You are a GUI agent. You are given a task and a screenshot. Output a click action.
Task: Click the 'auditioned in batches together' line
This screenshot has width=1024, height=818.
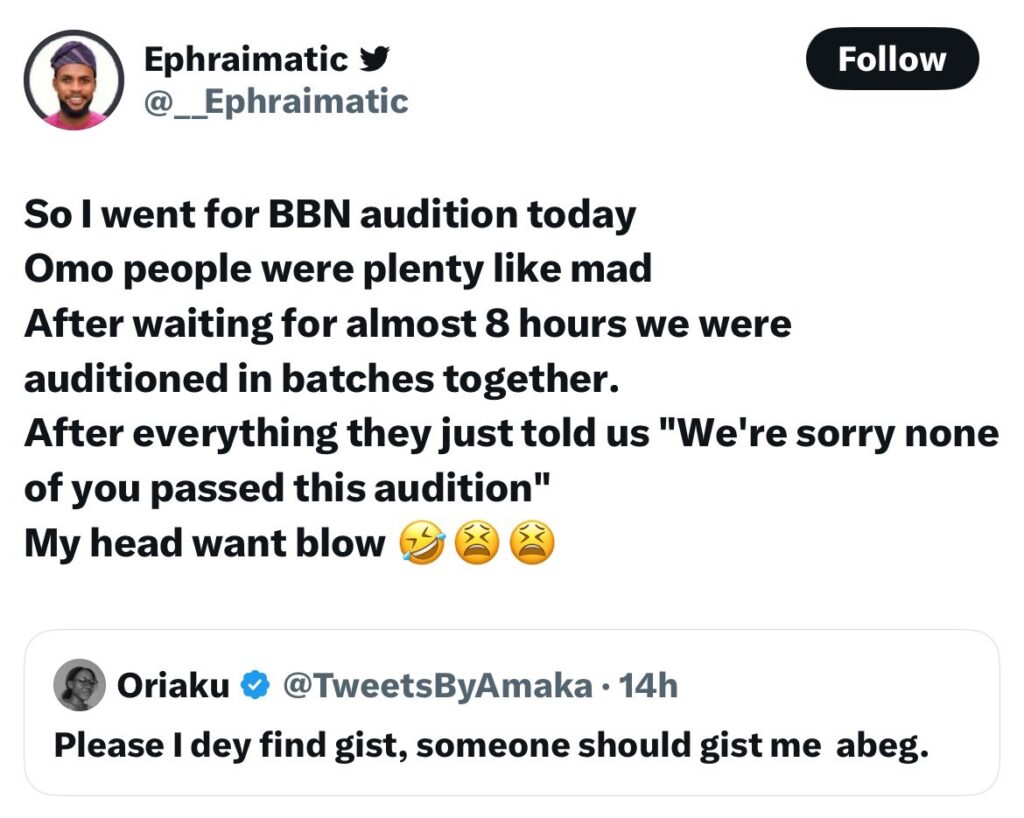click(x=321, y=379)
